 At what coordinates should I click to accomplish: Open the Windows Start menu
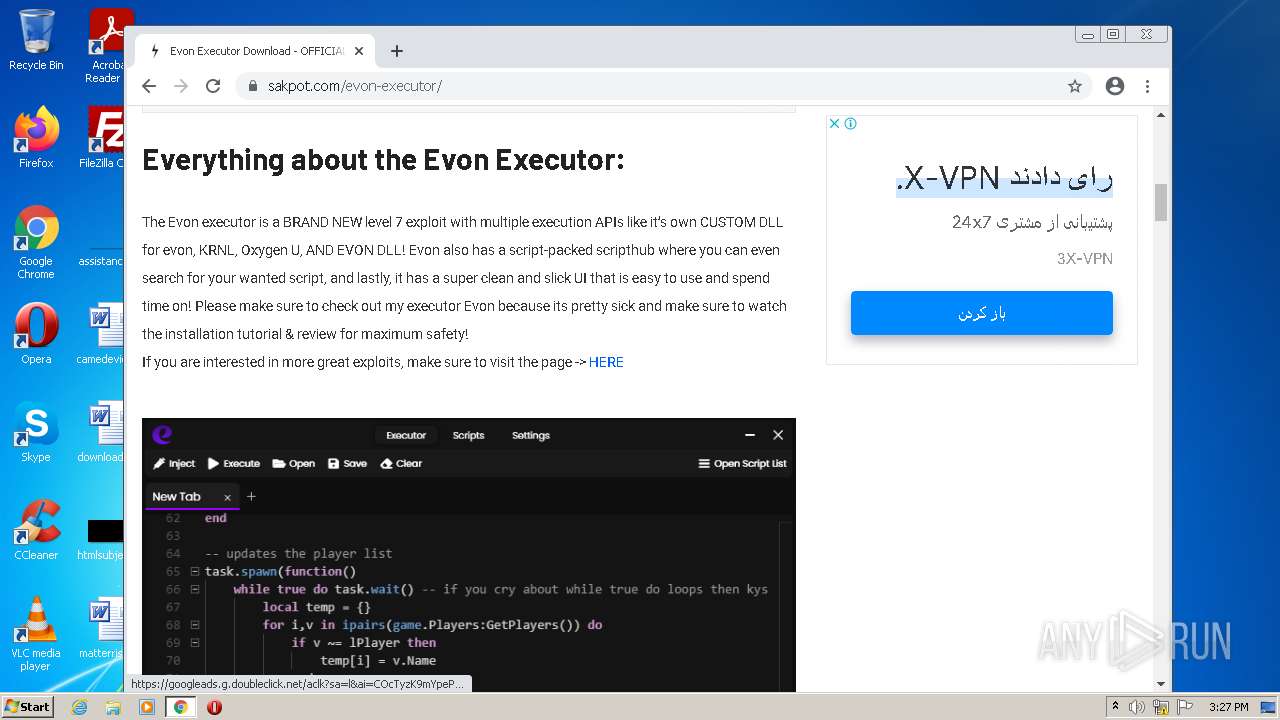[x=27, y=707]
